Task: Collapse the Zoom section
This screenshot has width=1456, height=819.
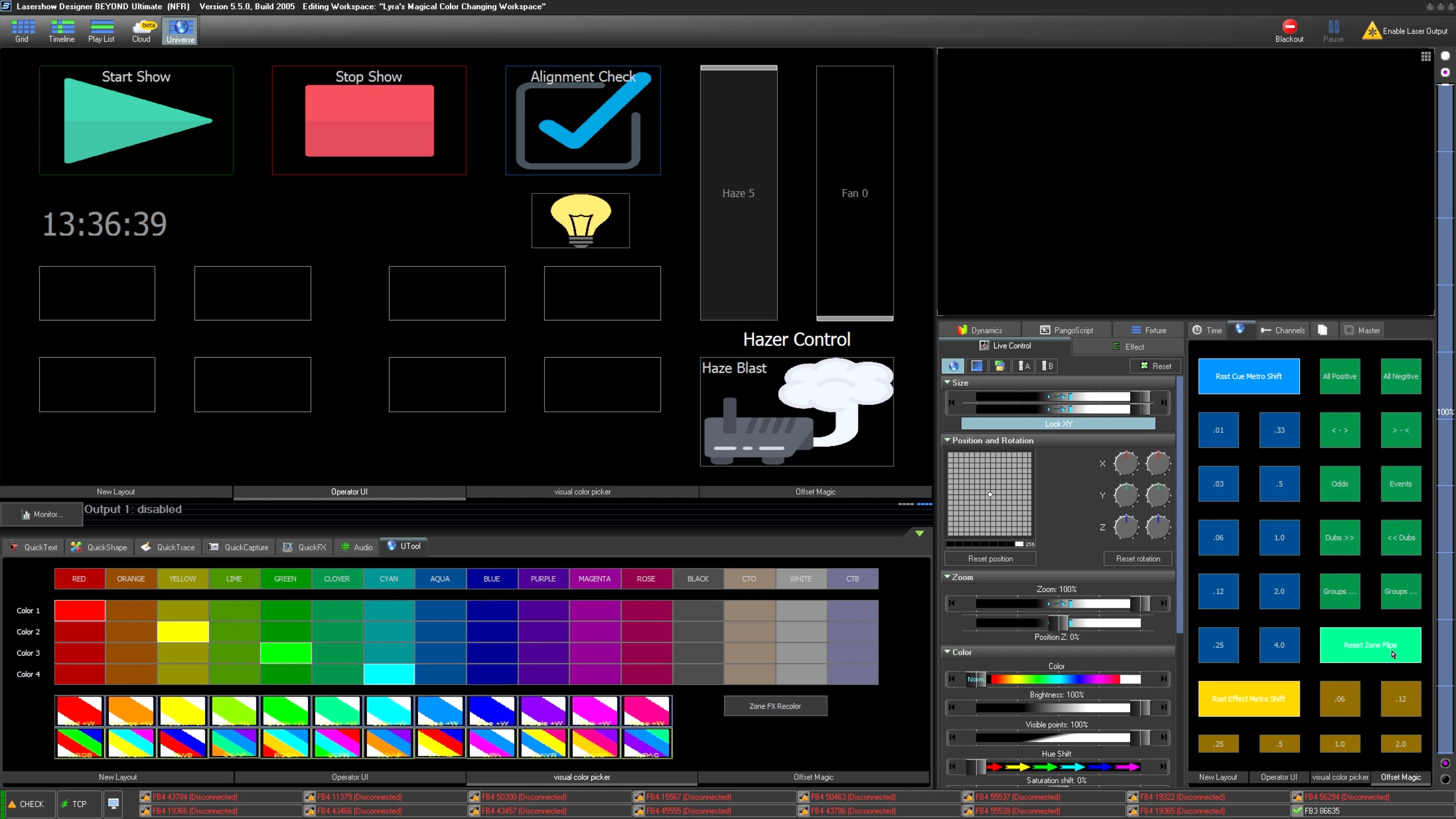Action: click(947, 577)
